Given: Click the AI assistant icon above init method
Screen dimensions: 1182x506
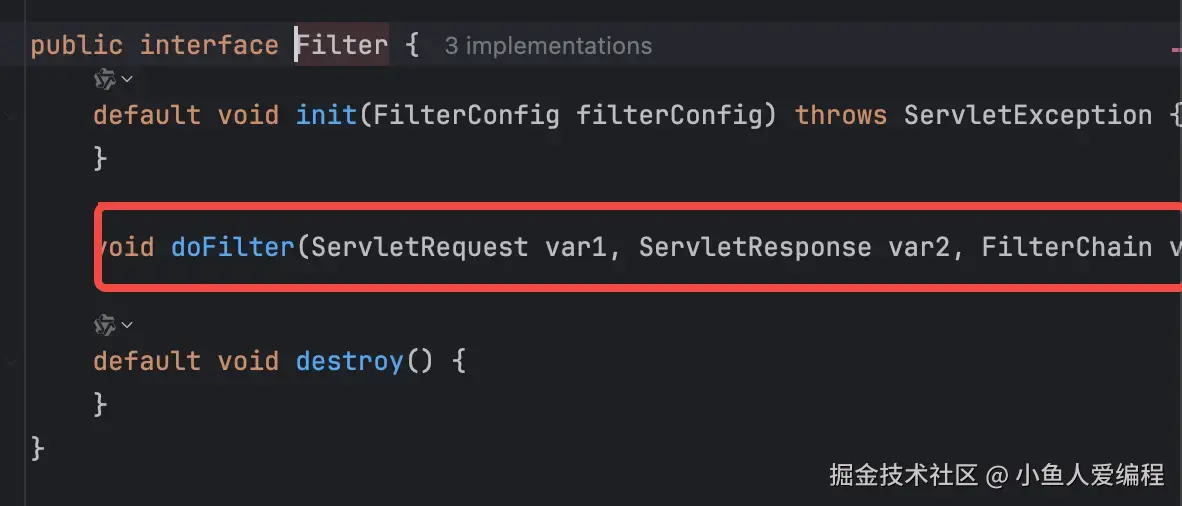Looking at the screenshot, I should tap(104, 78).
